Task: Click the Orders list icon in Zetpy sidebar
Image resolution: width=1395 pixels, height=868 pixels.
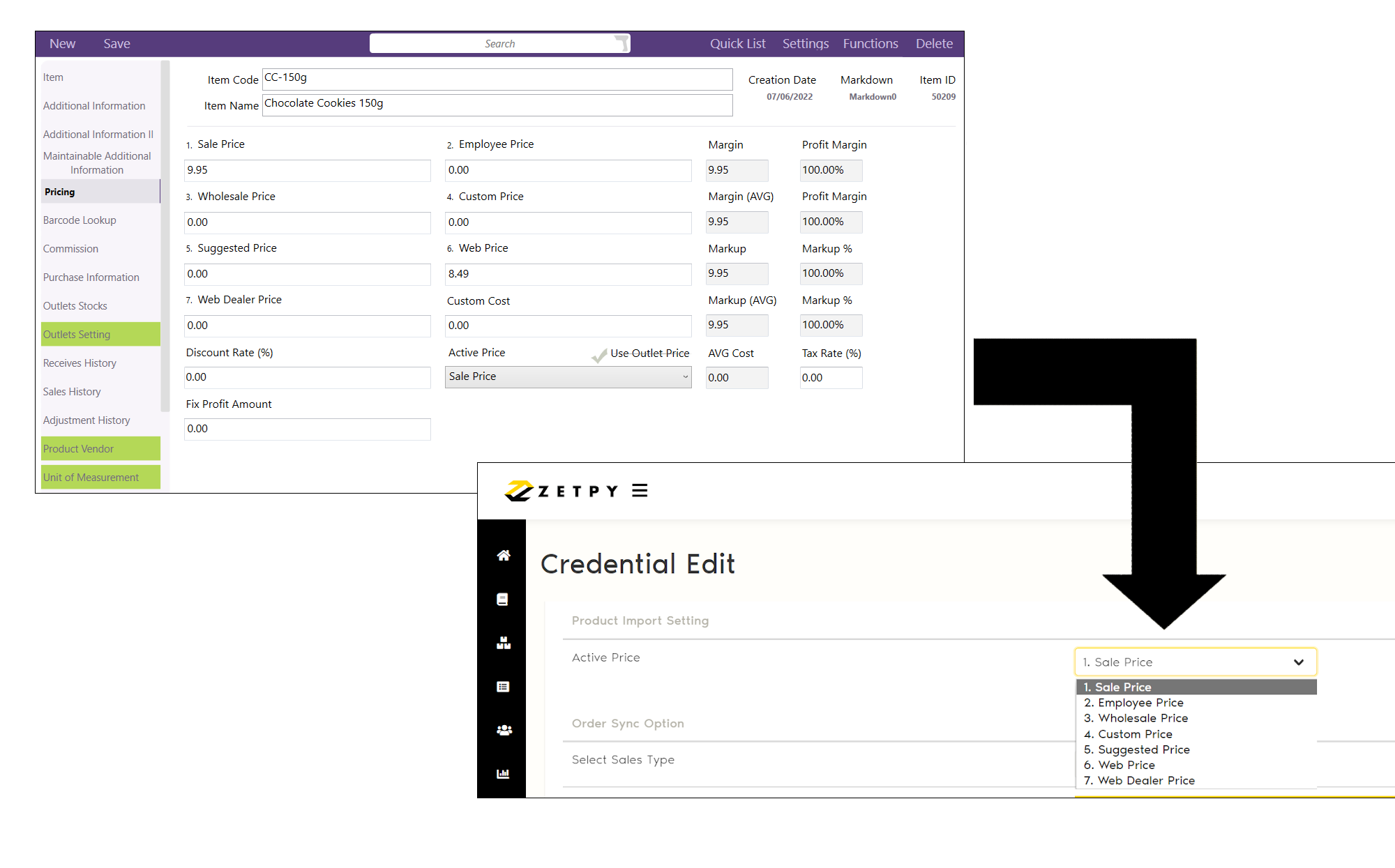Action: (x=503, y=686)
